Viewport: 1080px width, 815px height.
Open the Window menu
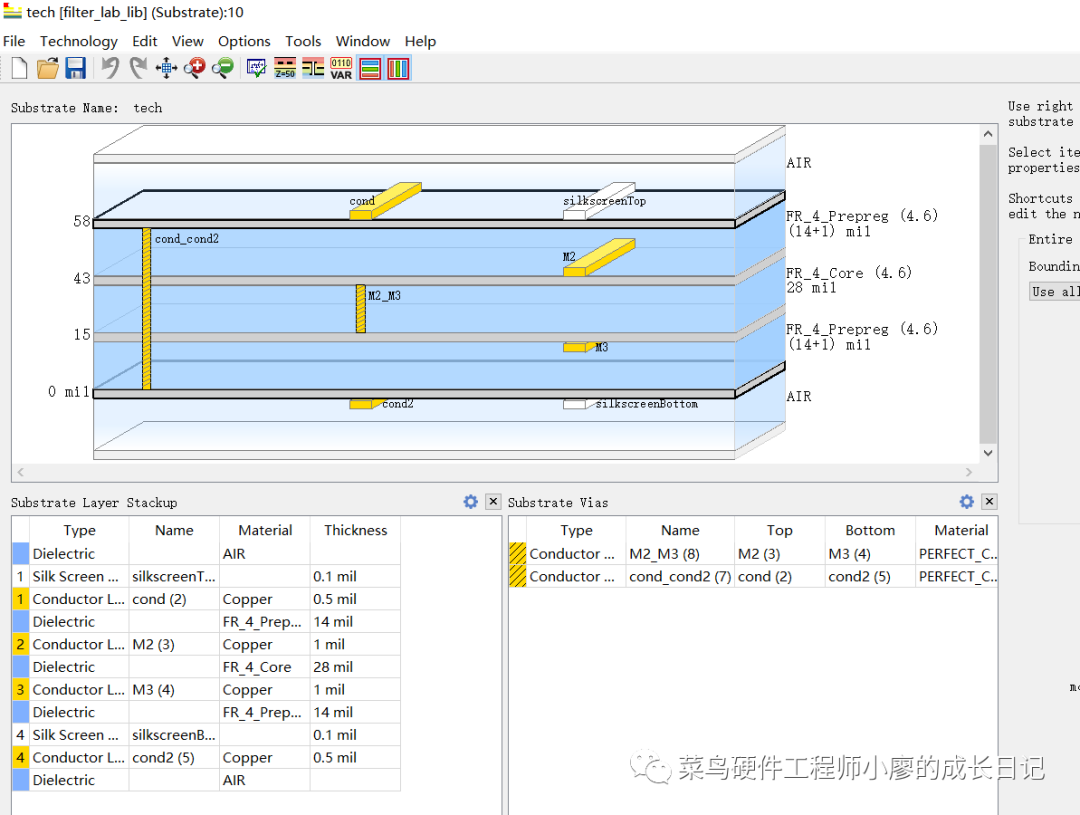(x=363, y=41)
